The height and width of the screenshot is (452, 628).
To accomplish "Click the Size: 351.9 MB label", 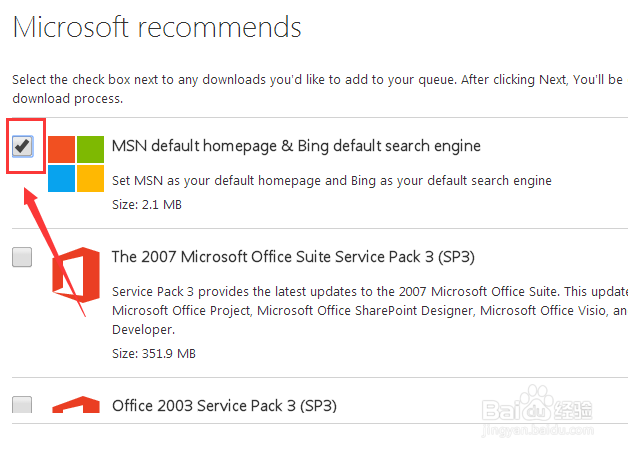I will point(154,354).
